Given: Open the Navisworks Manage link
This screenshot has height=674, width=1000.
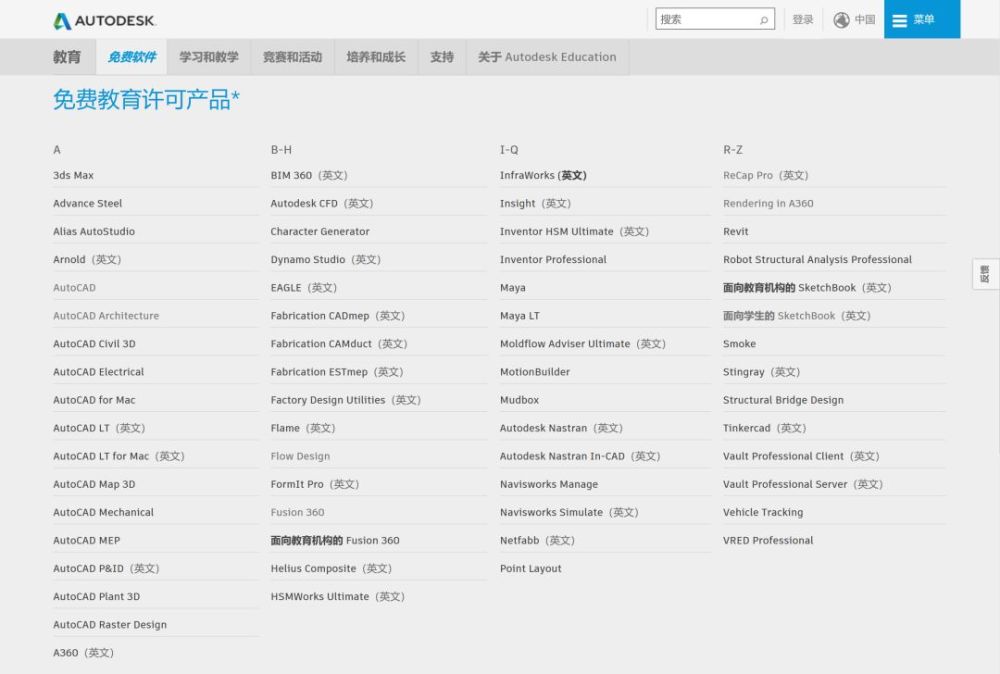Looking at the screenshot, I should 548,484.
